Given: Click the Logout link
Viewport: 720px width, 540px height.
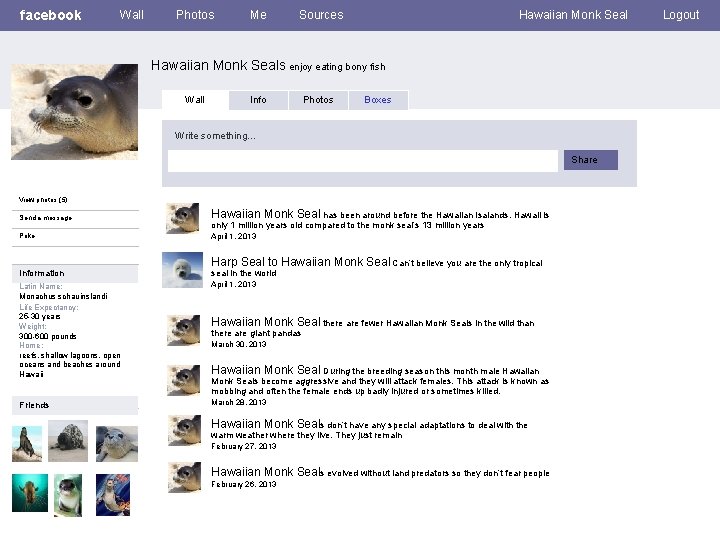Looking at the screenshot, I should pos(681,15).
